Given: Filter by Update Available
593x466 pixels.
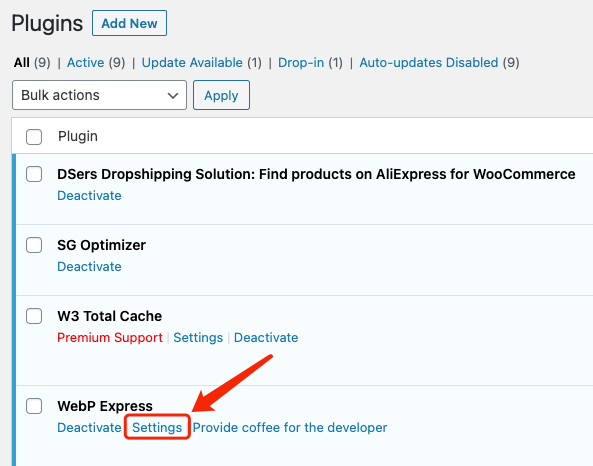Looking at the screenshot, I should (192, 62).
